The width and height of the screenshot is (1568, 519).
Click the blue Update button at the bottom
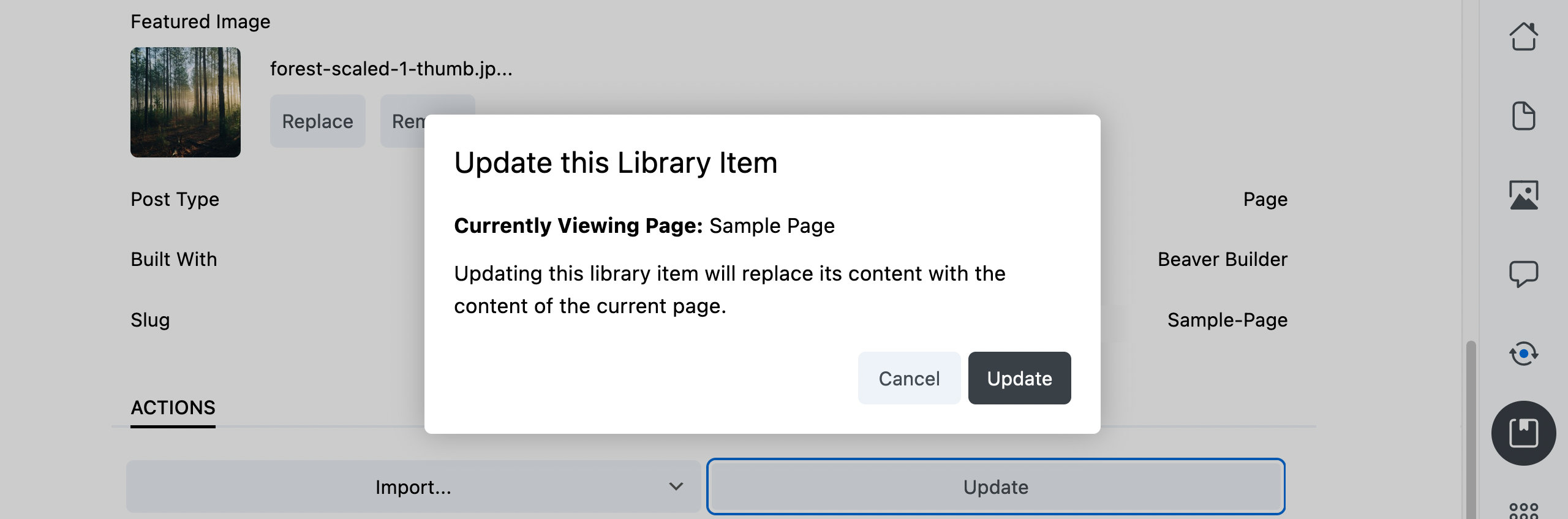[996, 487]
